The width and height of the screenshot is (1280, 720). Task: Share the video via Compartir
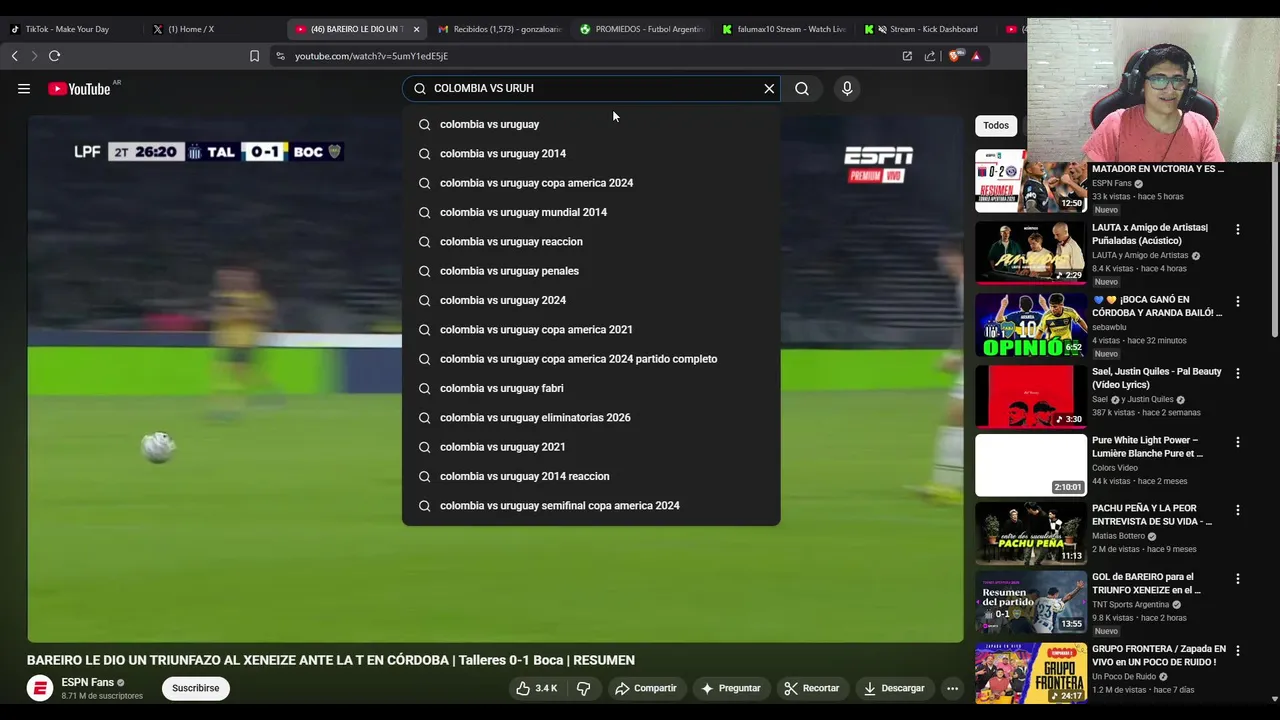pyautogui.click(x=646, y=688)
